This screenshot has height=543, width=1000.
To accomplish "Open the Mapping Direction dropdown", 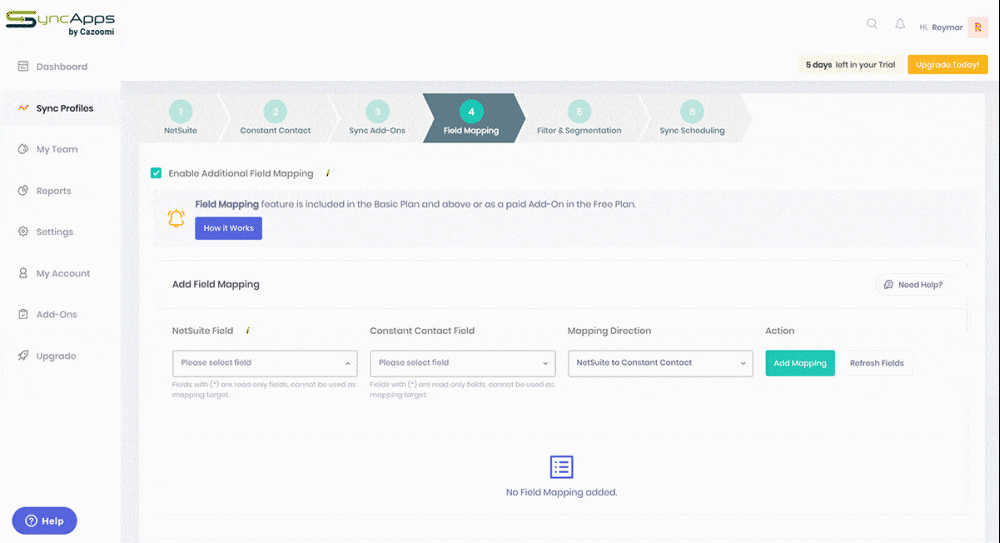I will click(660, 363).
